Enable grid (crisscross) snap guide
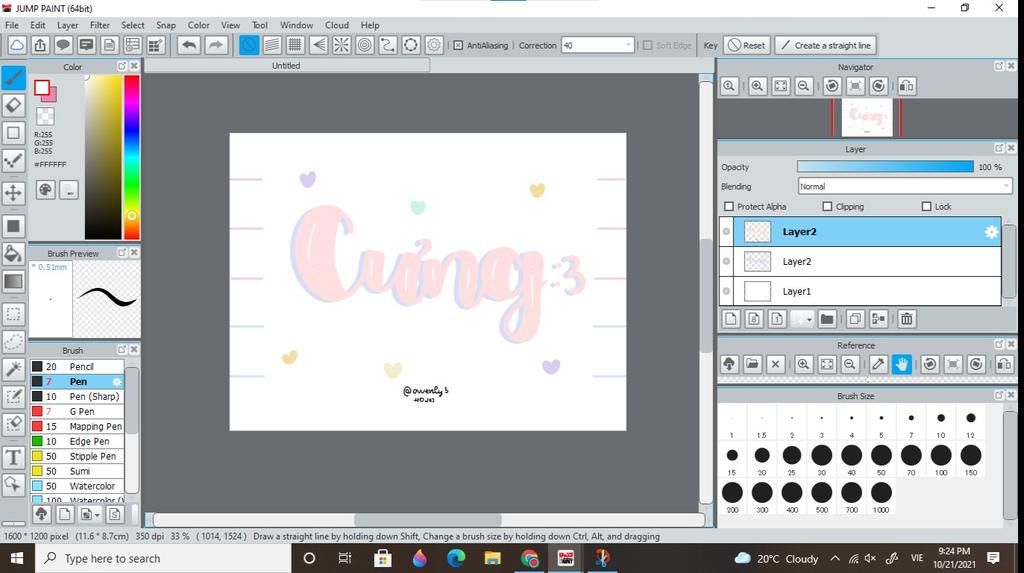The image size is (1024, 573). pos(295,45)
